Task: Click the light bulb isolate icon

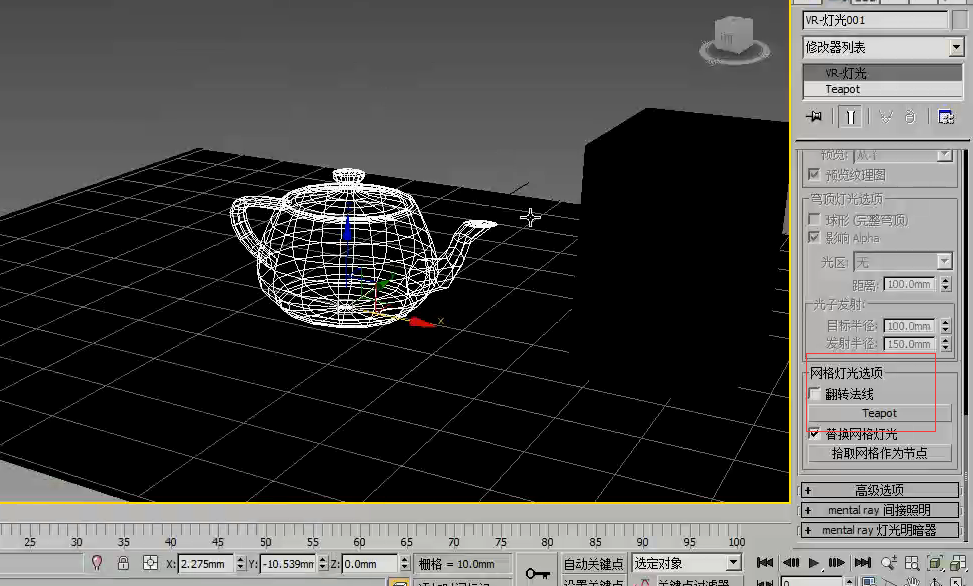Action: pyautogui.click(x=97, y=564)
